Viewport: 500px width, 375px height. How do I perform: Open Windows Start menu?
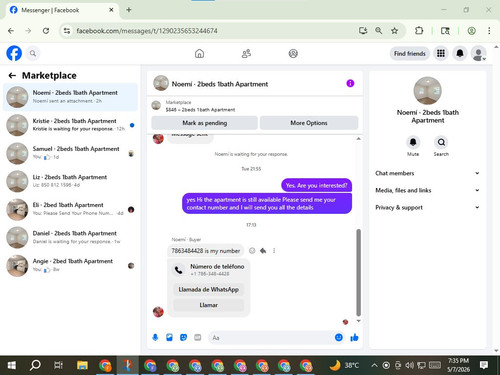click(12, 365)
